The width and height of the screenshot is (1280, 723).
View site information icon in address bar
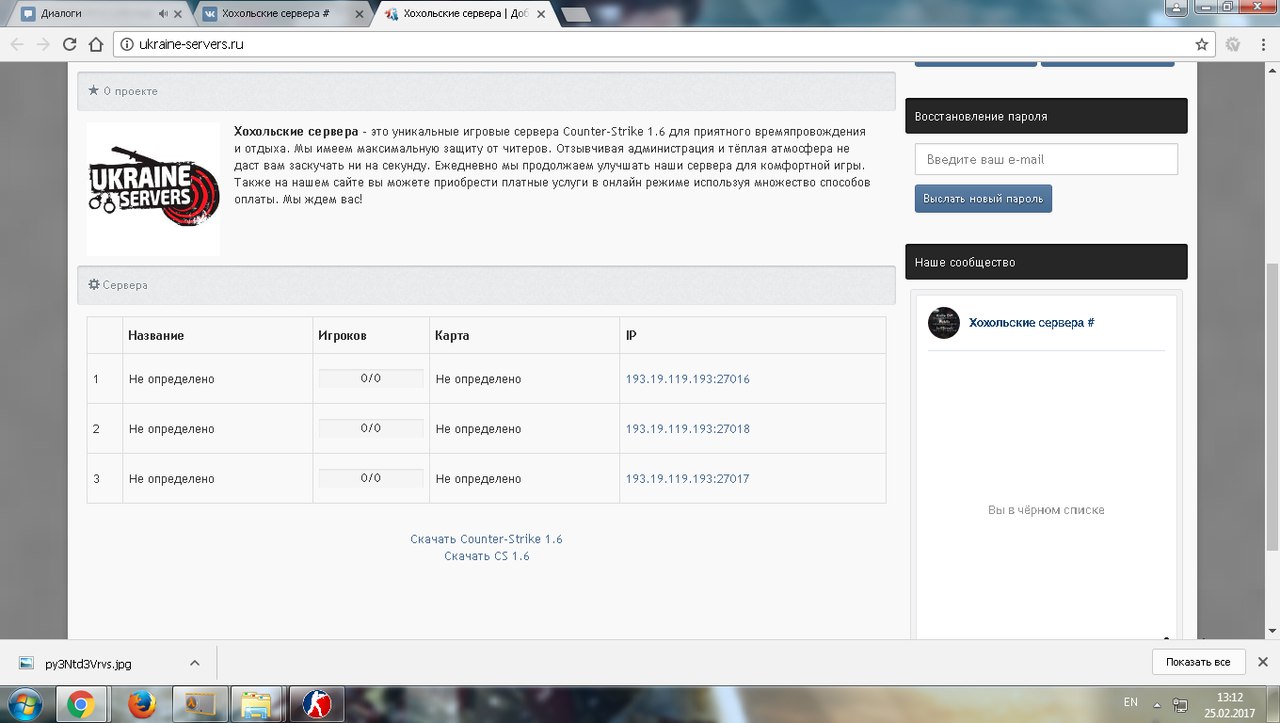[x=127, y=44]
